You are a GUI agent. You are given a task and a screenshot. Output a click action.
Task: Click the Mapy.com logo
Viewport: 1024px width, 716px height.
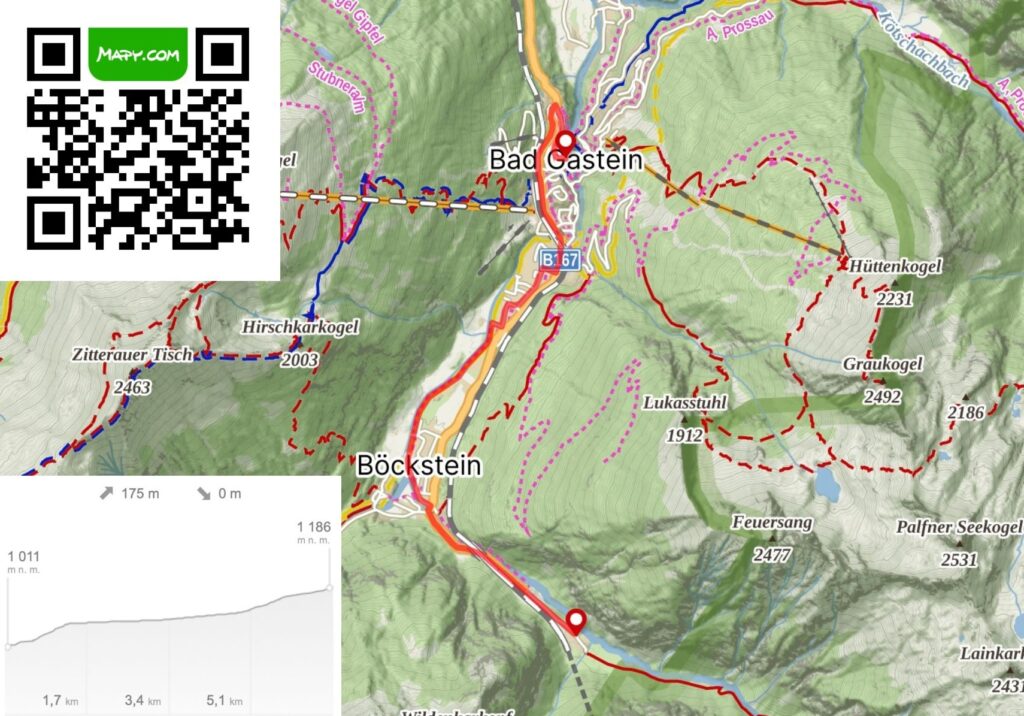tap(138, 54)
